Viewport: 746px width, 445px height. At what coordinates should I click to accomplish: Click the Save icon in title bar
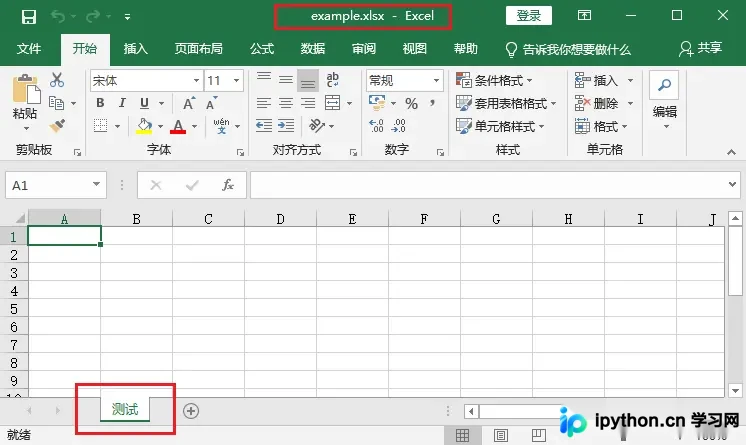[x=29, y=17]
